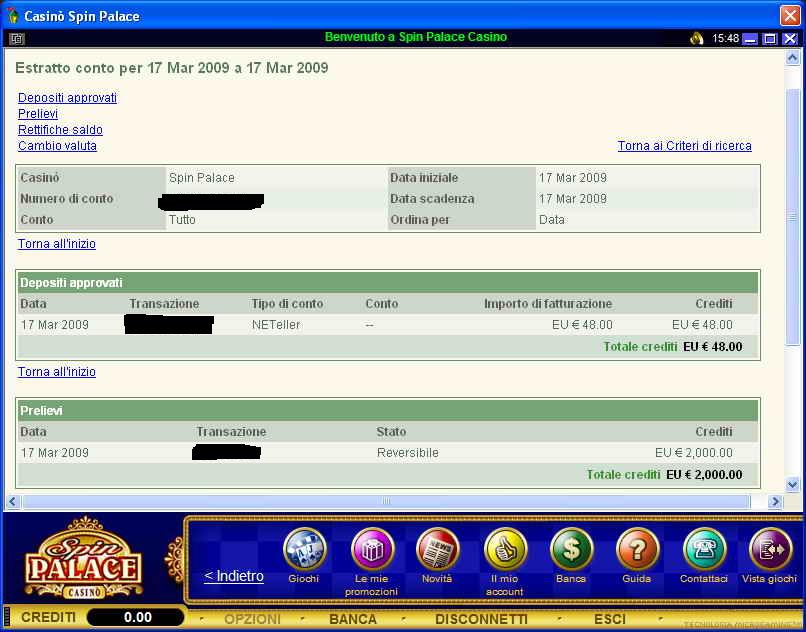Click the small icon at left of the welcome bar

16,39
